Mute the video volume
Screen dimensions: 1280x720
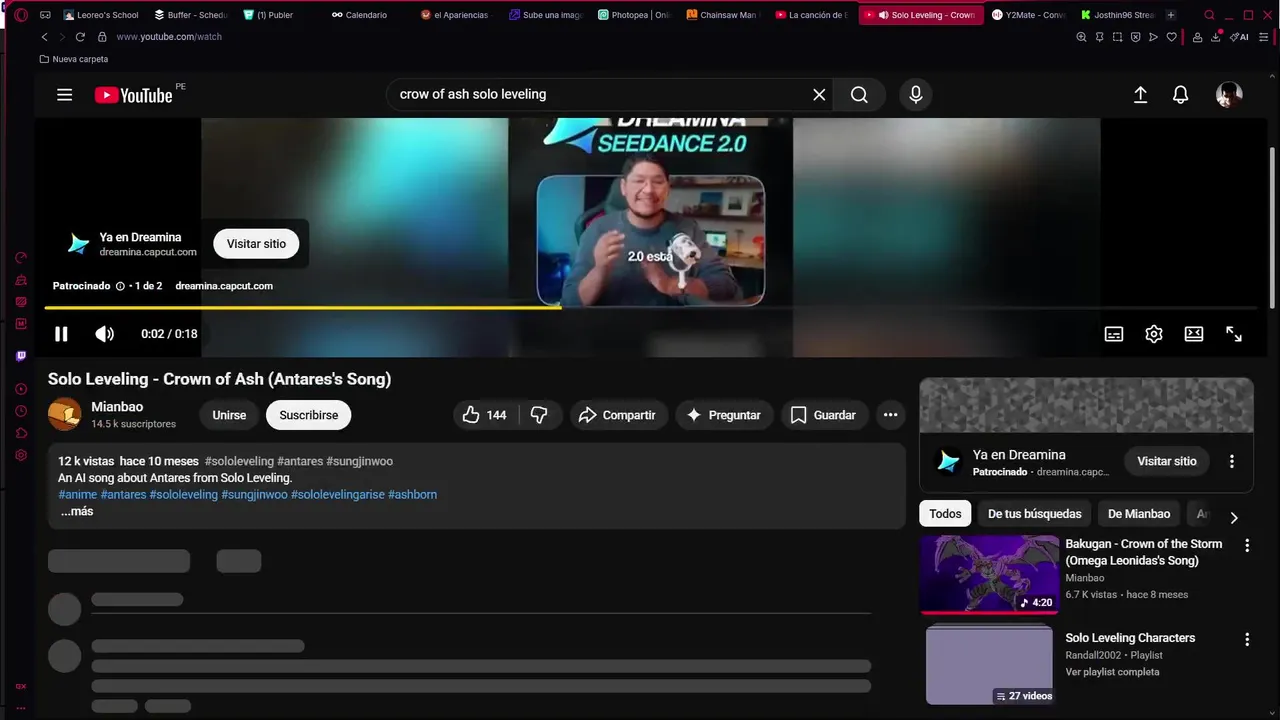pos(104,334)
